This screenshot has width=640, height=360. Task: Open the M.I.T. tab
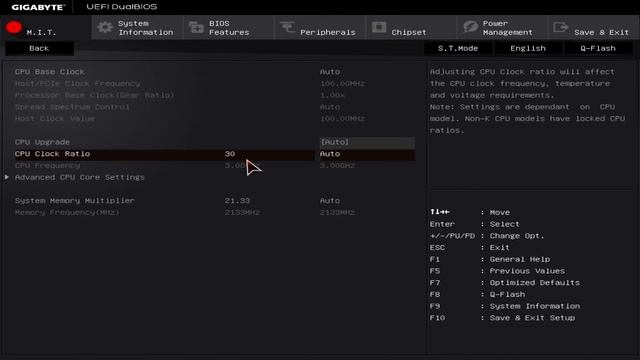pyautogui.click(x=46, y=28)
